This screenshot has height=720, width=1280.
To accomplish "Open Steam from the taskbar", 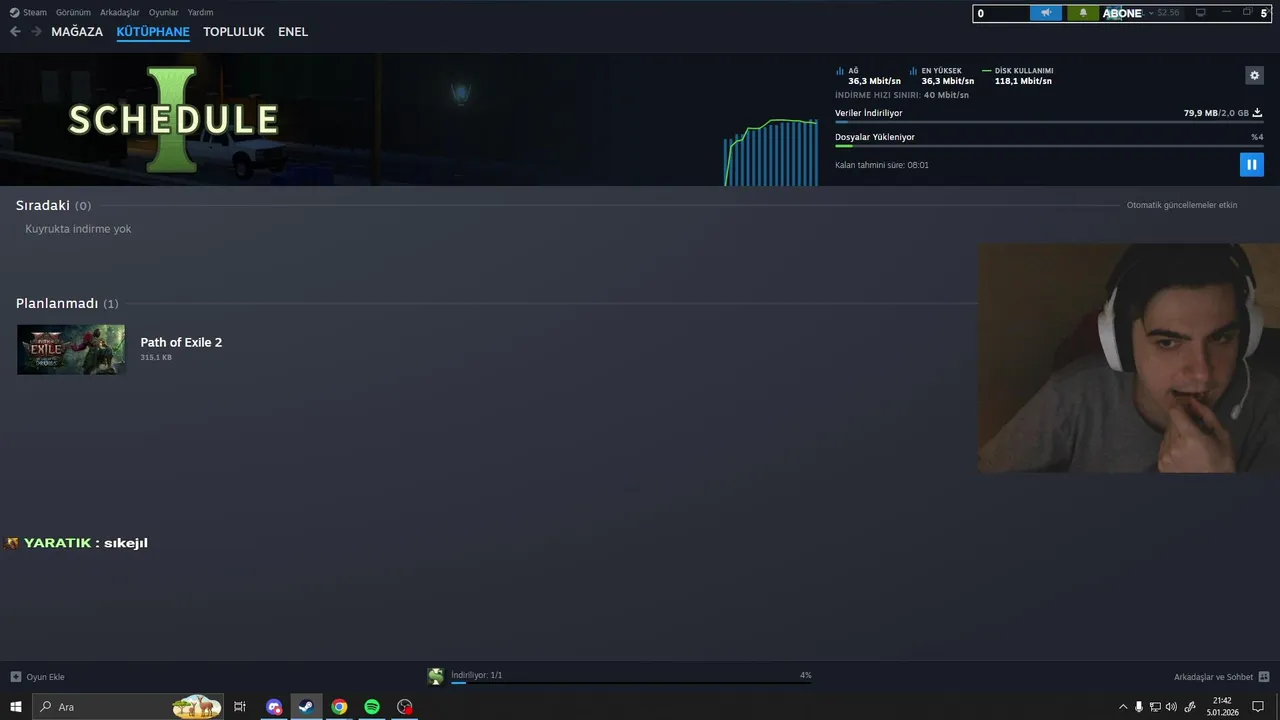I will [306, 707].
